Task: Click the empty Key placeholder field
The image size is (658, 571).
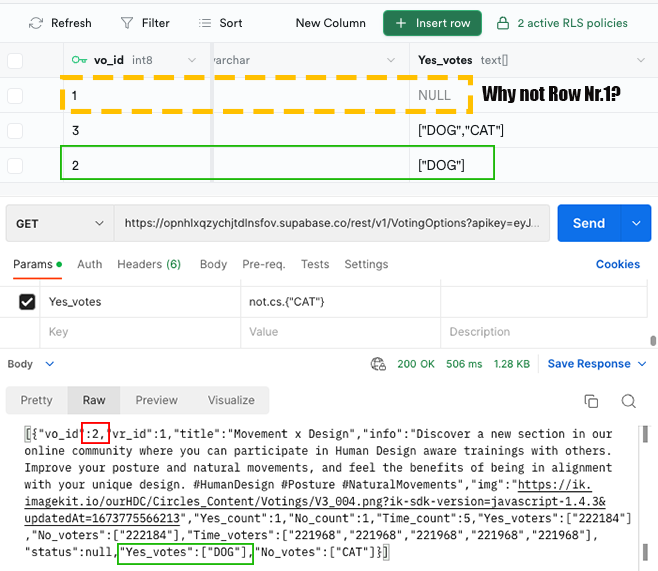Action: [x=140, y=332]
